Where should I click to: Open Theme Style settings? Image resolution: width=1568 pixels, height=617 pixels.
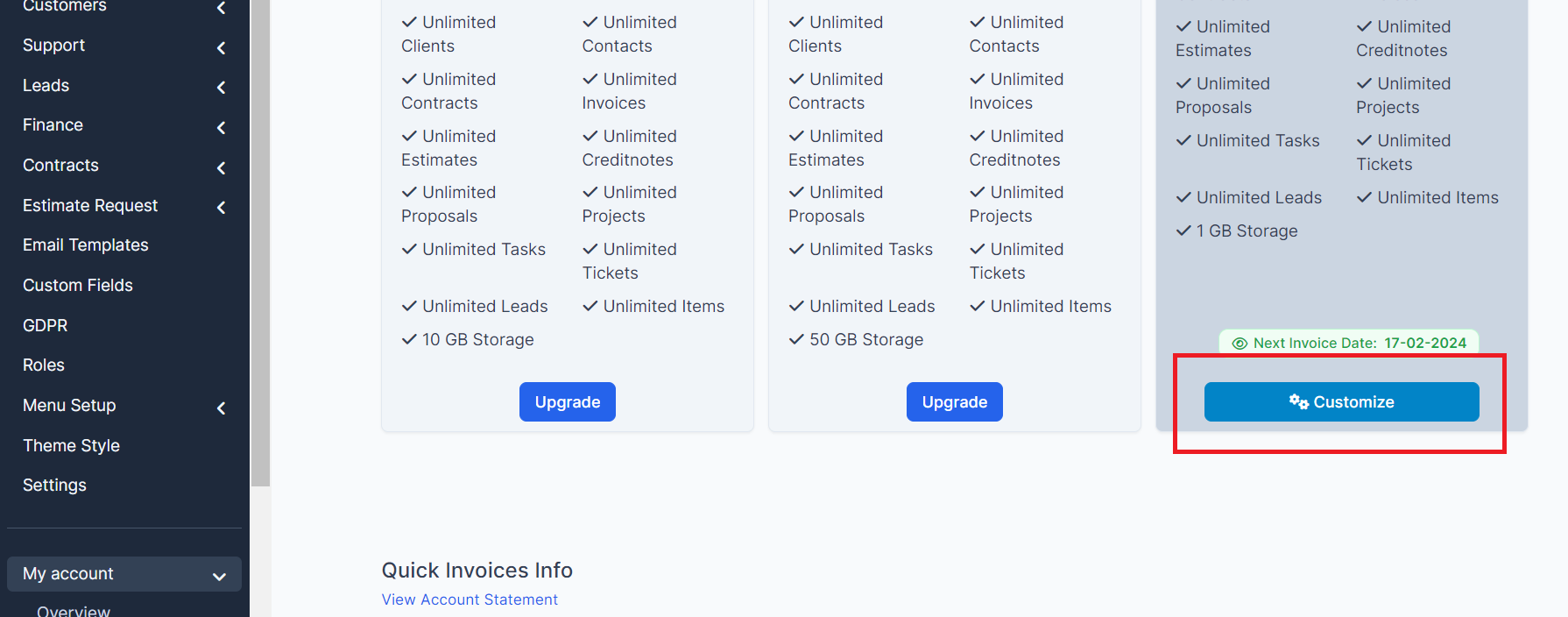(x=72, y=446)
